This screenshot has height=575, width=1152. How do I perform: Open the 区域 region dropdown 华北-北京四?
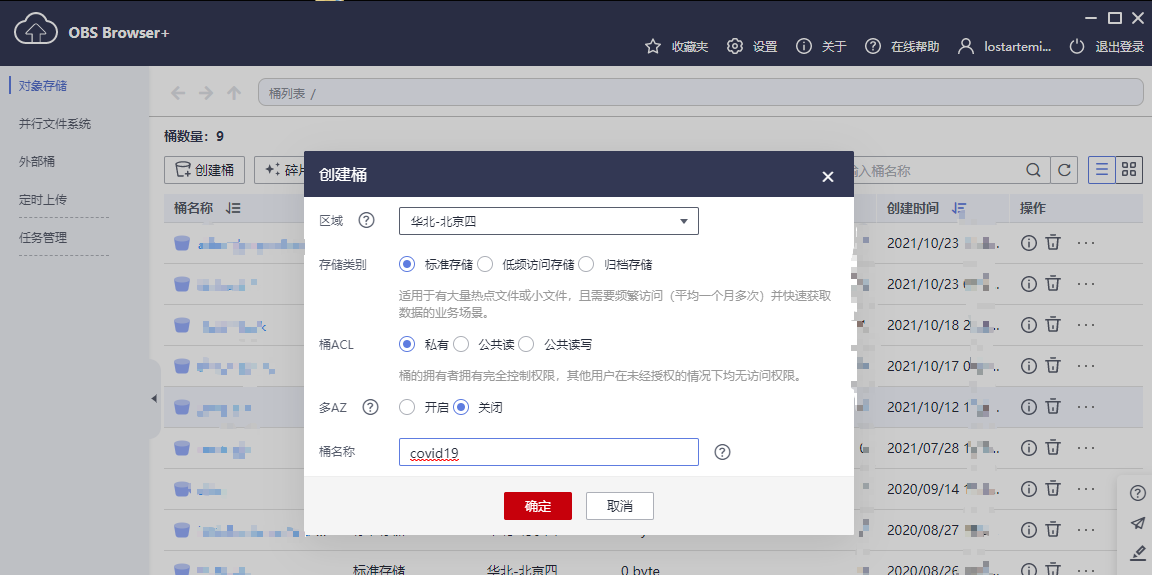click(x=548, y=221)
